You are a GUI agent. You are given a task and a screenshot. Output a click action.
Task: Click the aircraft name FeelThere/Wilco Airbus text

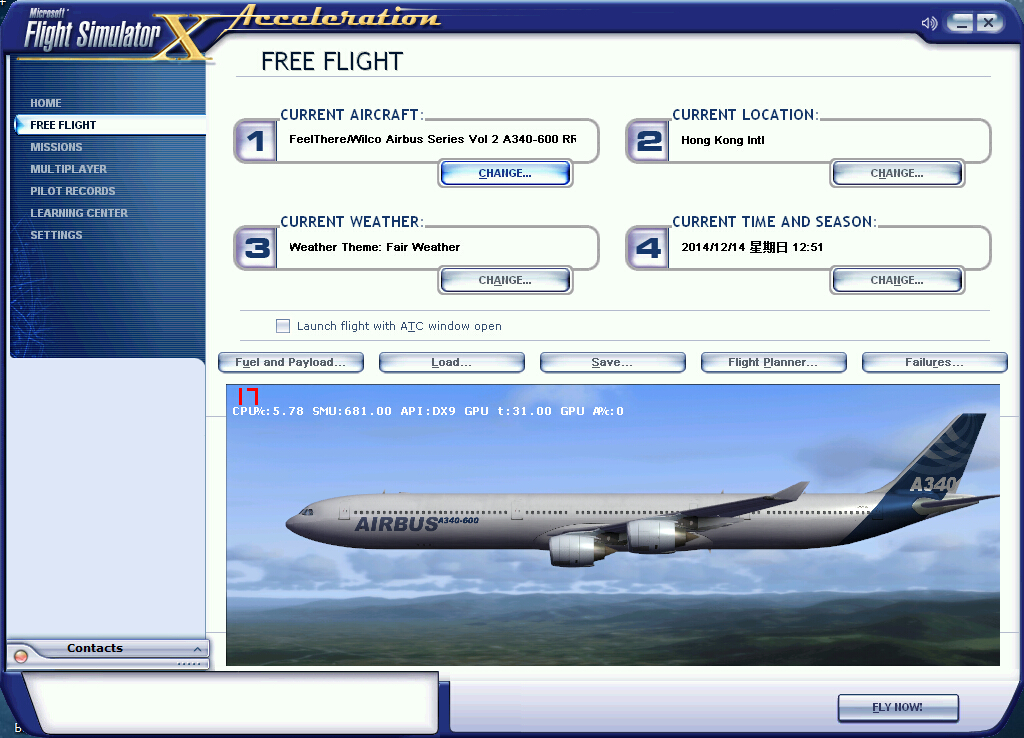tap(432, 139)
